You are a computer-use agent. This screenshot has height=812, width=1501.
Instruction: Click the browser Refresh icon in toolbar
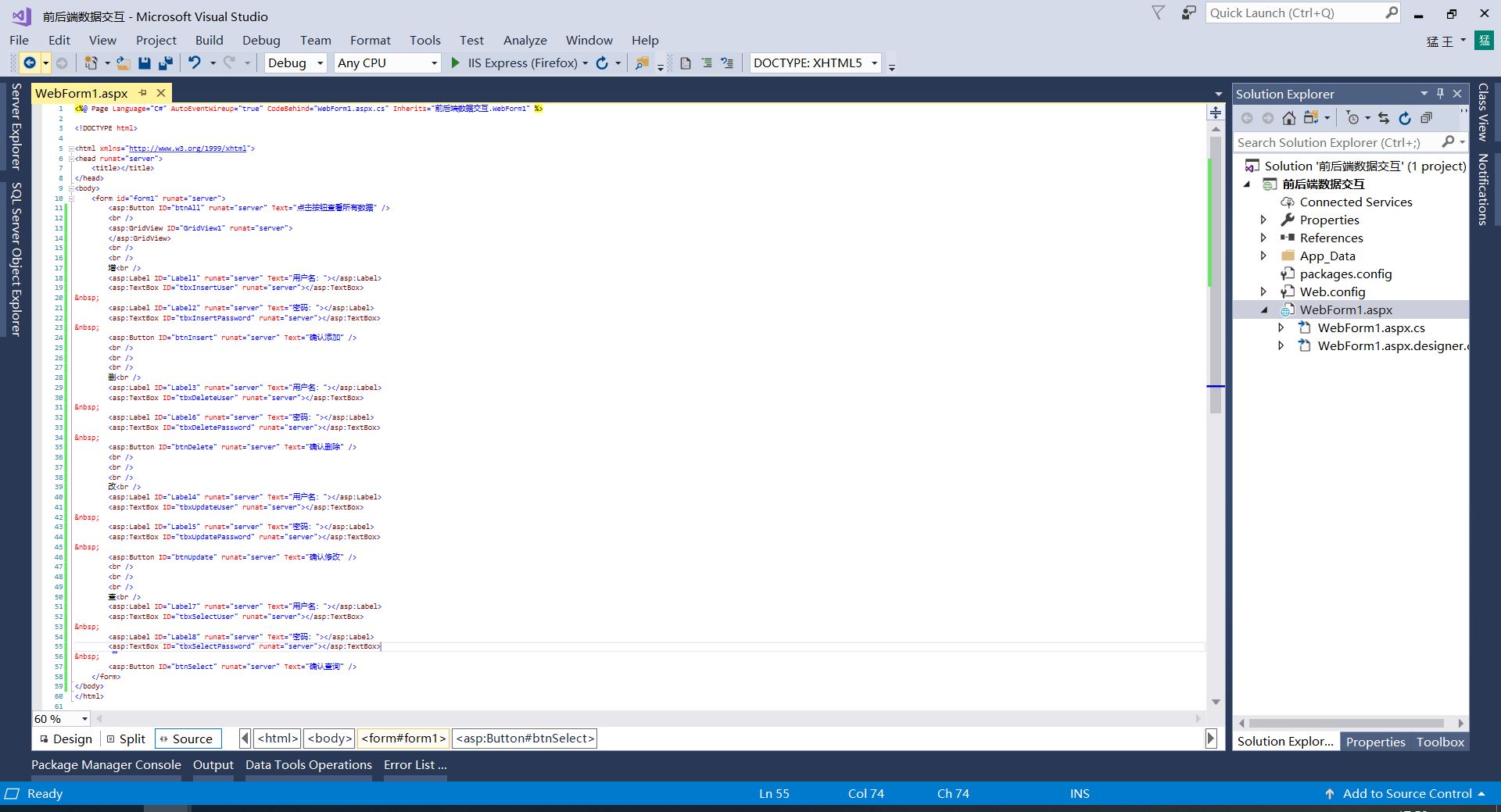(x=602, y=63)
